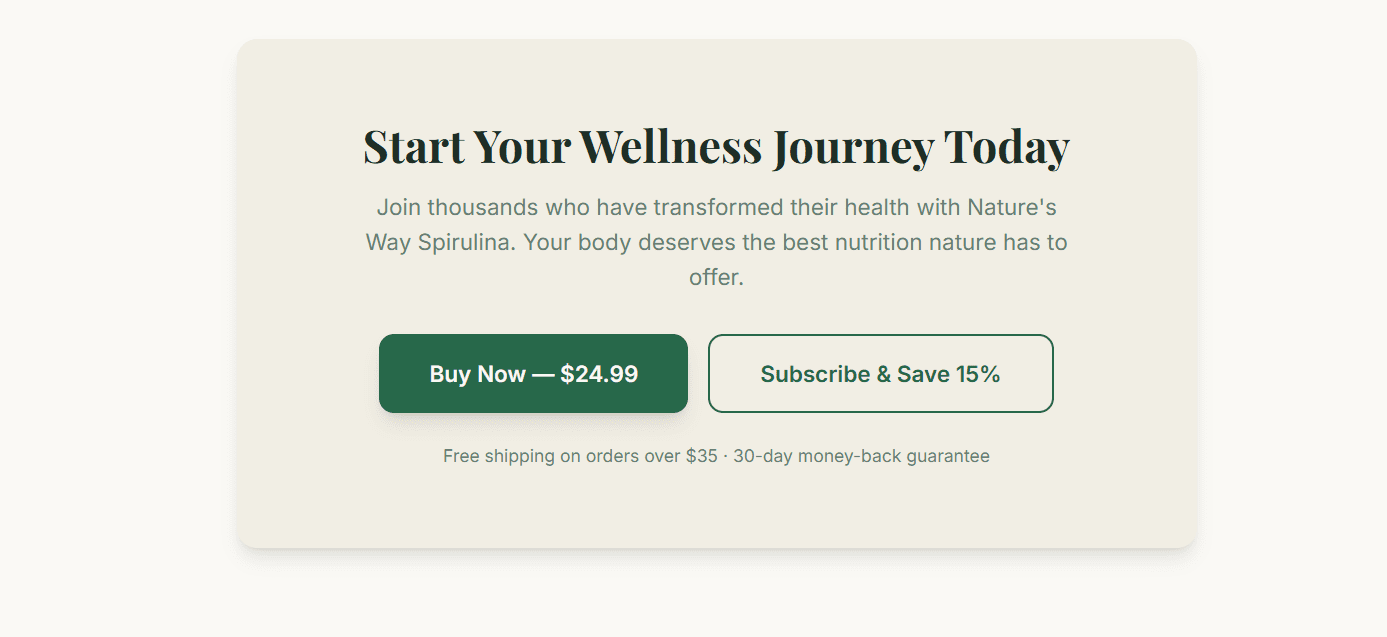Click the Subscribe & Save 15% button

pyautogui.click(x=880, y=374)
